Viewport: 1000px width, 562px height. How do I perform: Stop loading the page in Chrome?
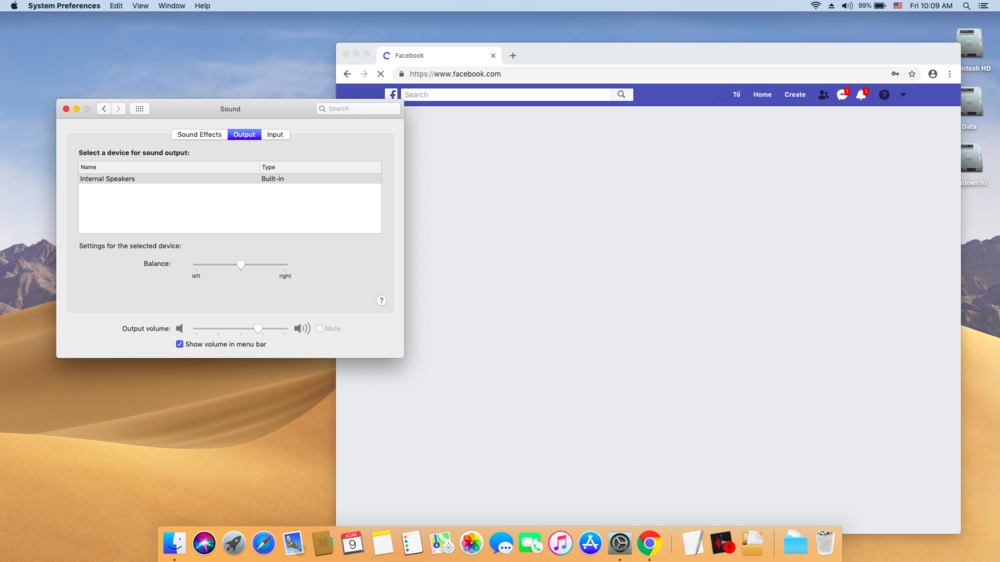click(380, 74)
